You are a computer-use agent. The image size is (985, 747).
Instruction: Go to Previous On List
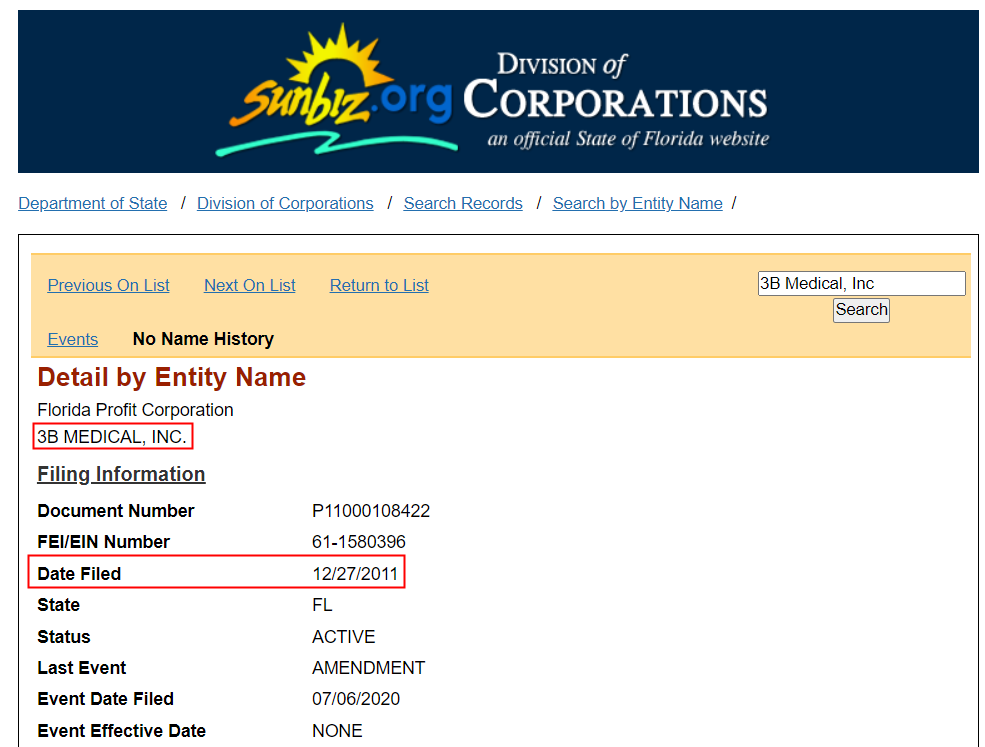(109, 285)
